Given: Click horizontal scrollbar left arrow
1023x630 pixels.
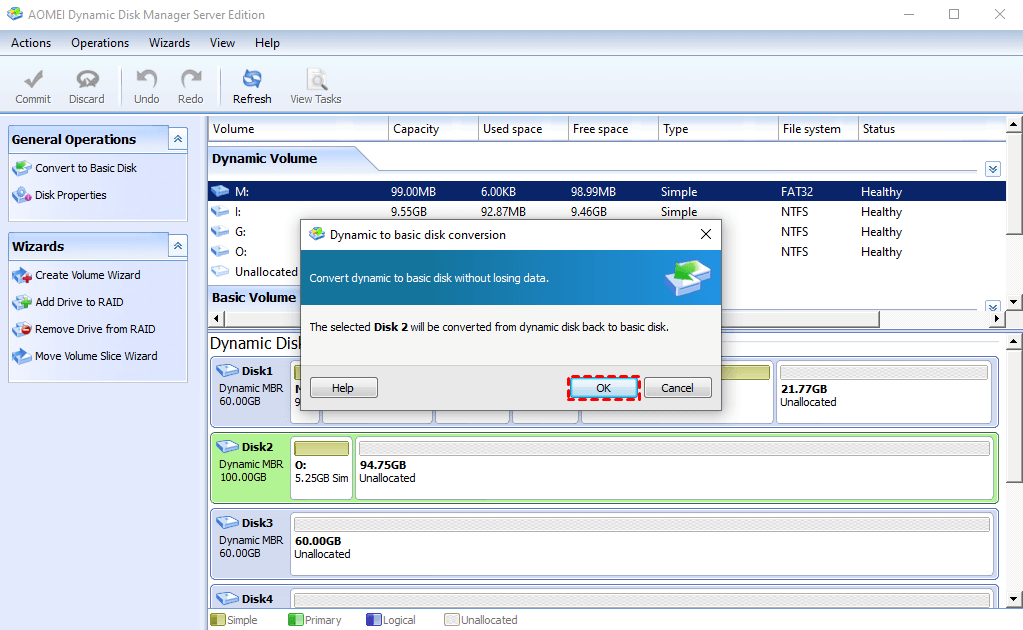Looking at the screenshot, I should (x=217, y=318).
